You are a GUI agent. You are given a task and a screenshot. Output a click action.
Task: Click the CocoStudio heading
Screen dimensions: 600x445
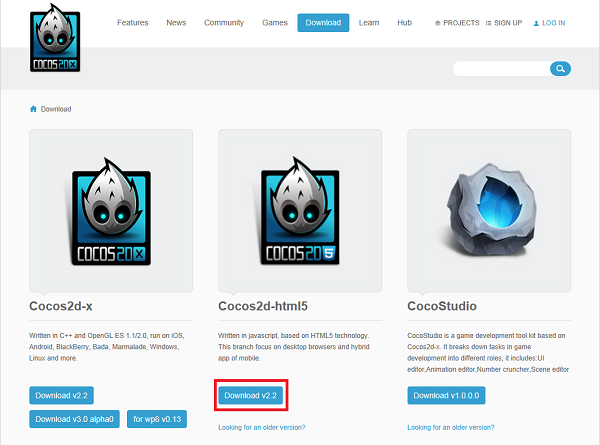click(442, 306)
